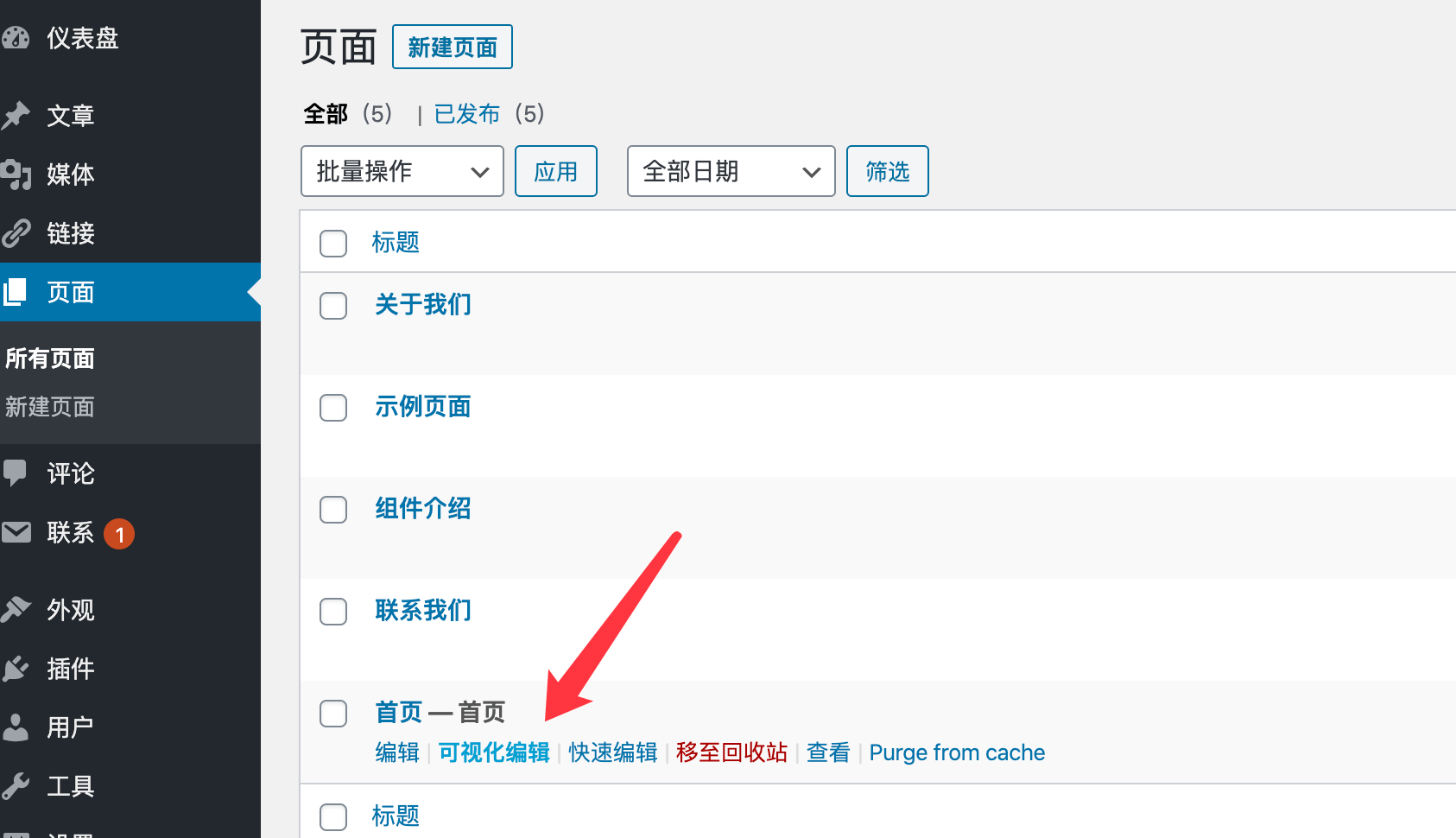Click the Links (链接) chain icon
This screenshot has height=838, width=1456.
point(16,233)
